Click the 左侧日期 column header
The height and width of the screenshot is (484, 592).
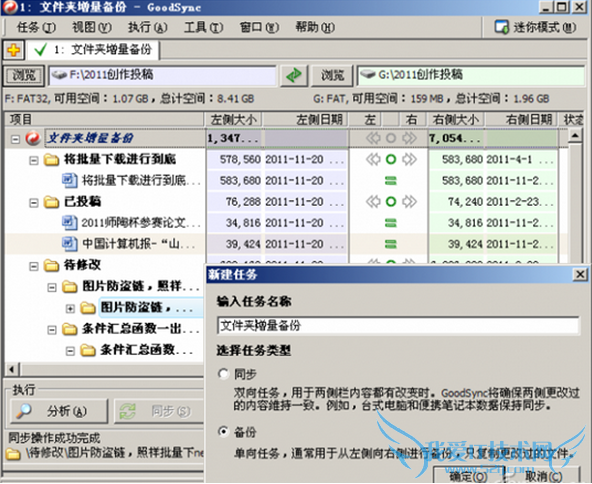305,120
